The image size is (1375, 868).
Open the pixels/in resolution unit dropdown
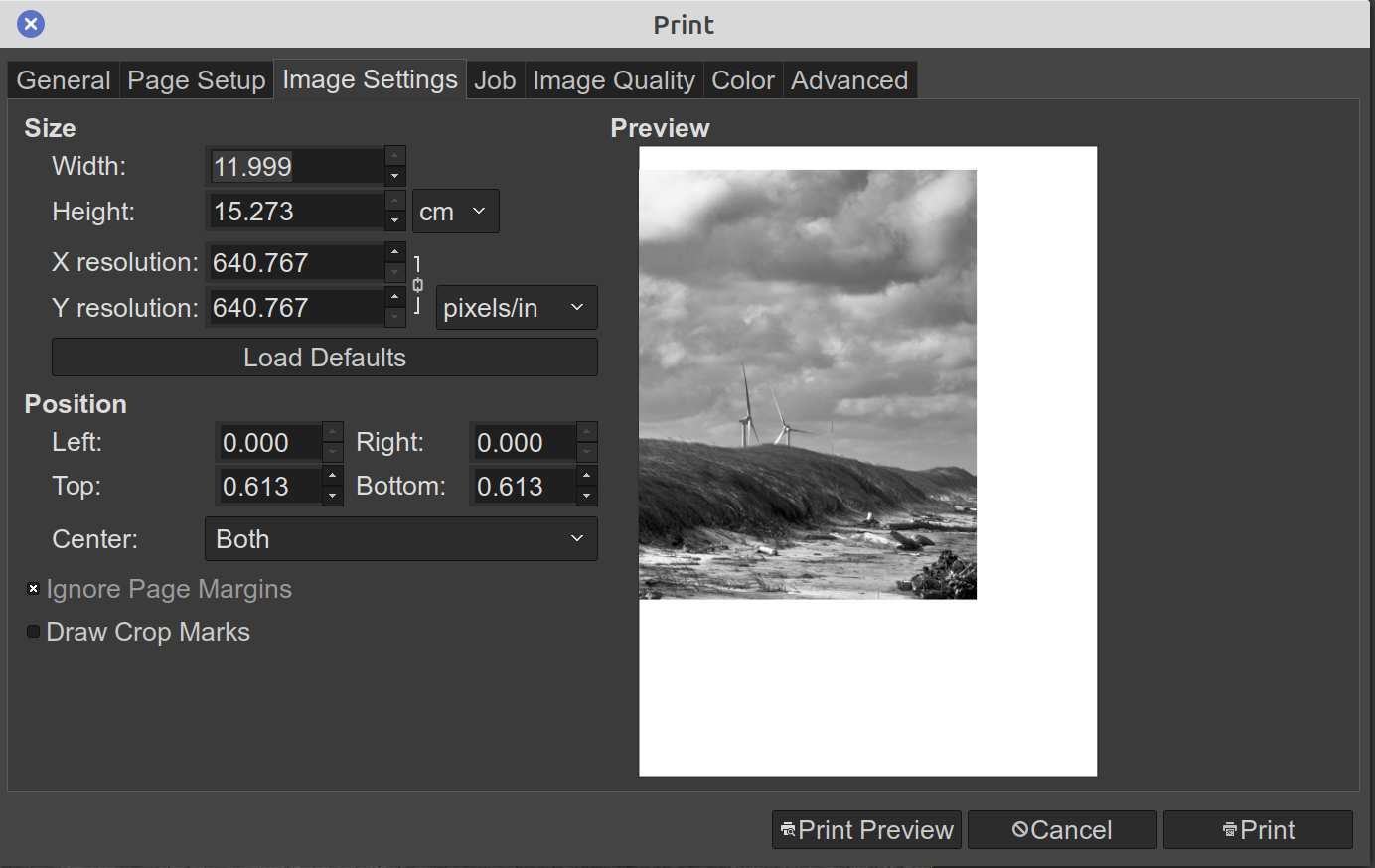coord(516,308)
